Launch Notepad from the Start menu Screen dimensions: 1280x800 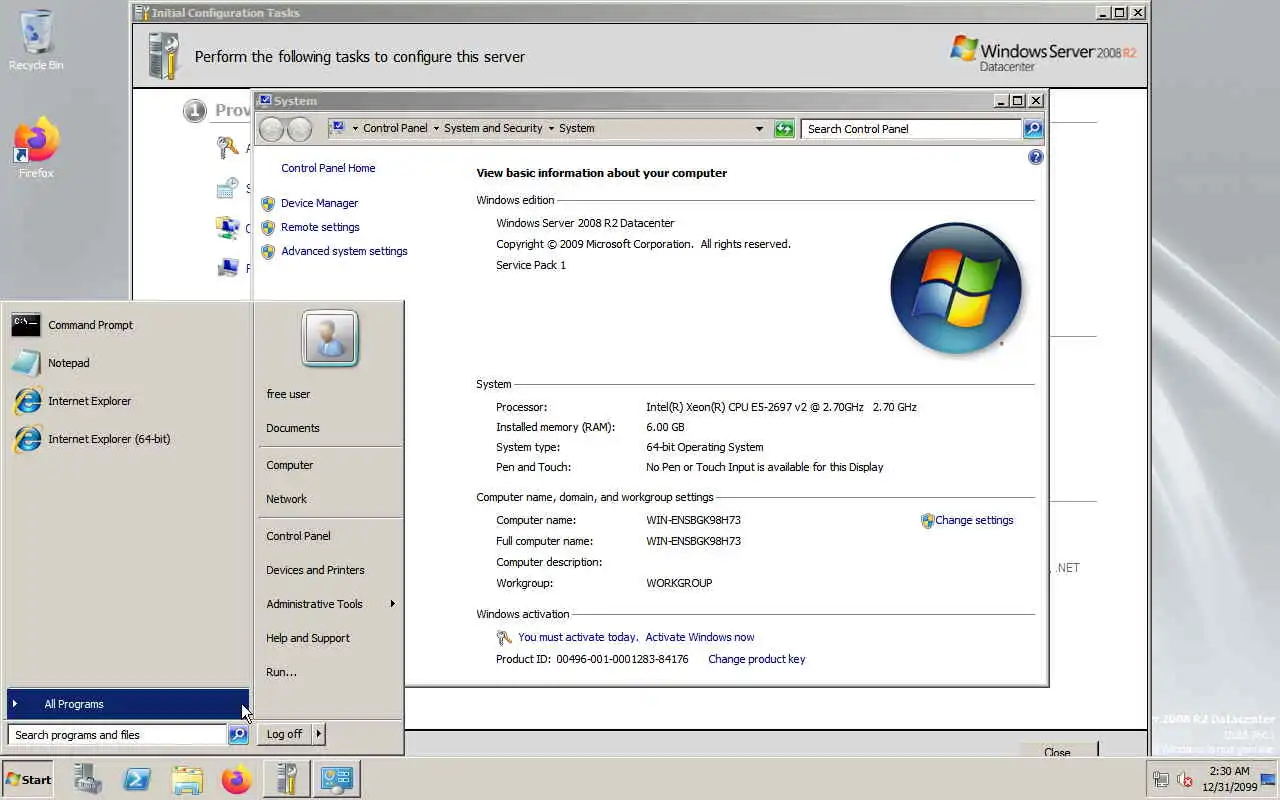point(126,363)
